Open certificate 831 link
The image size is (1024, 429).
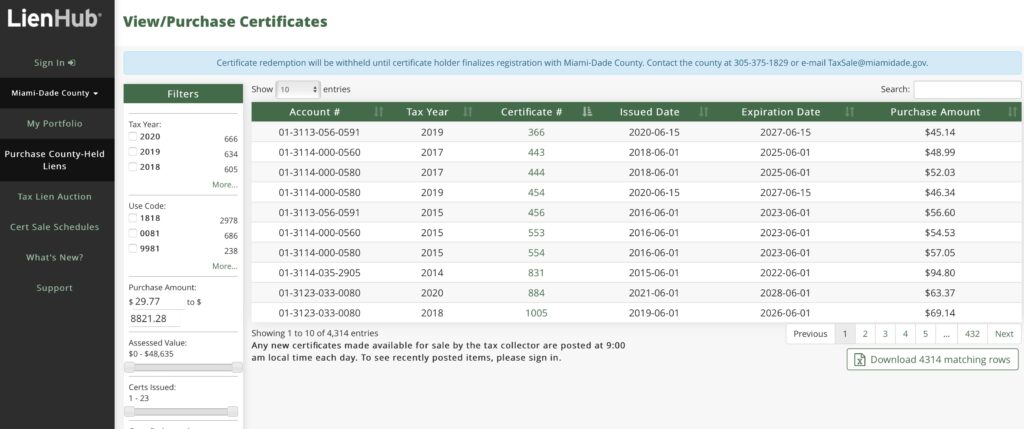pyautogui.click(x=536, y=273)
